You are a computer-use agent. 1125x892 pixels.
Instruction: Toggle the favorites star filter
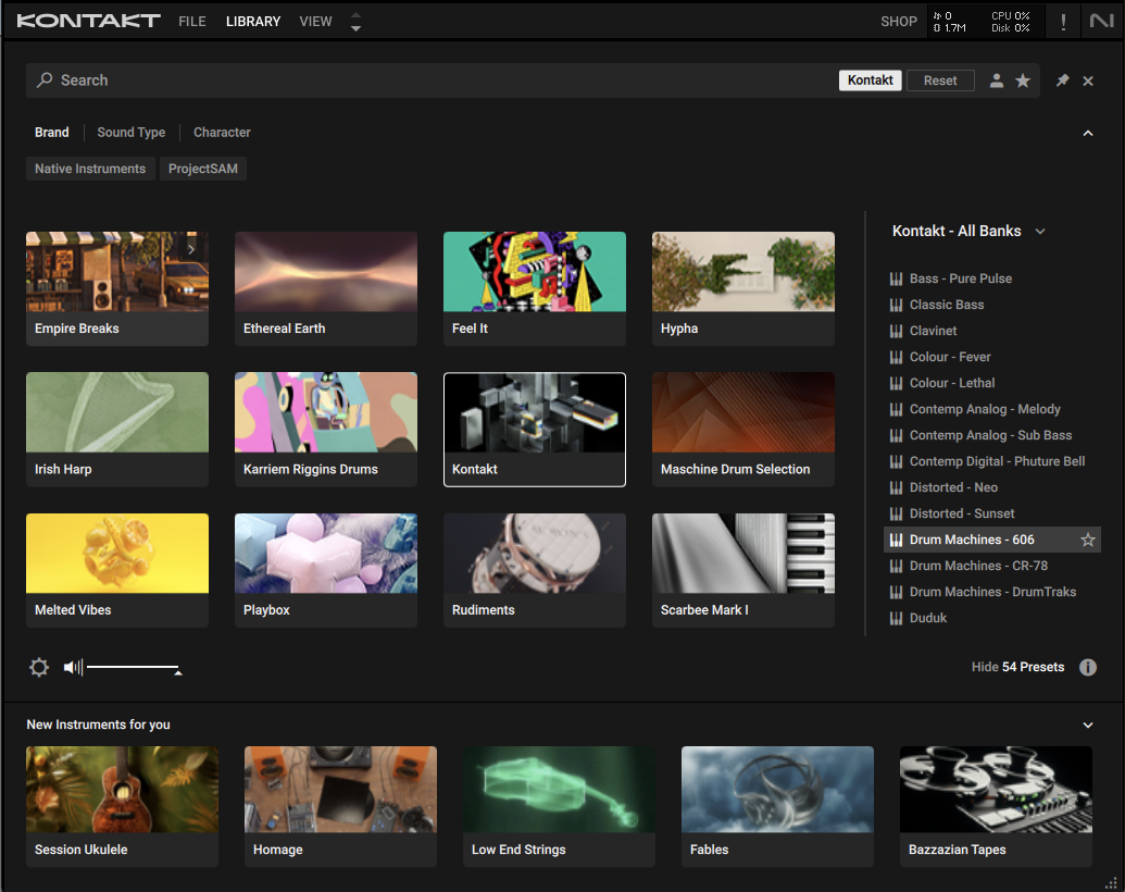(x=1023, y=81)
